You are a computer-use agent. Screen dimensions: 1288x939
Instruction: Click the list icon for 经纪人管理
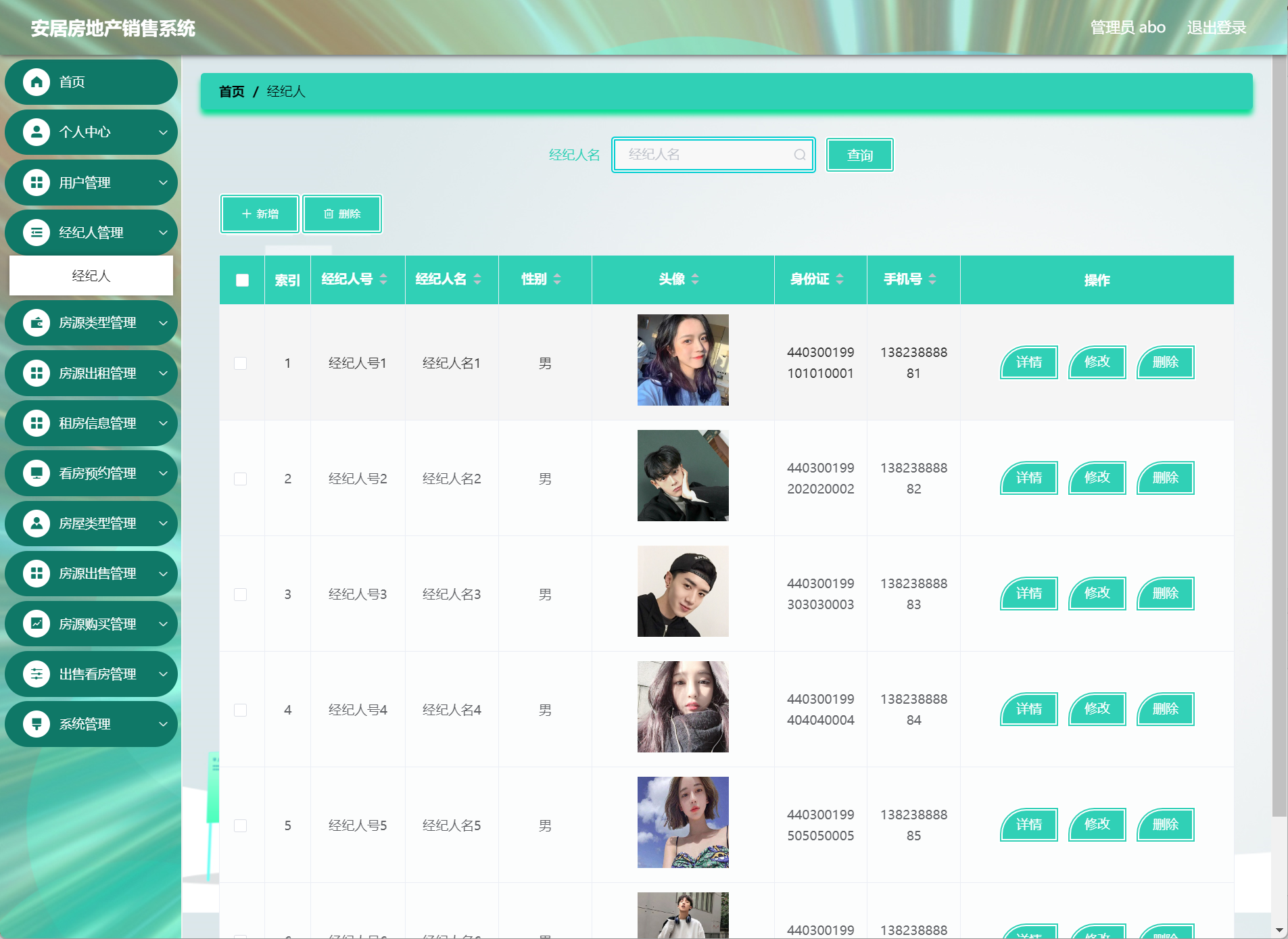tap(37, 233)
